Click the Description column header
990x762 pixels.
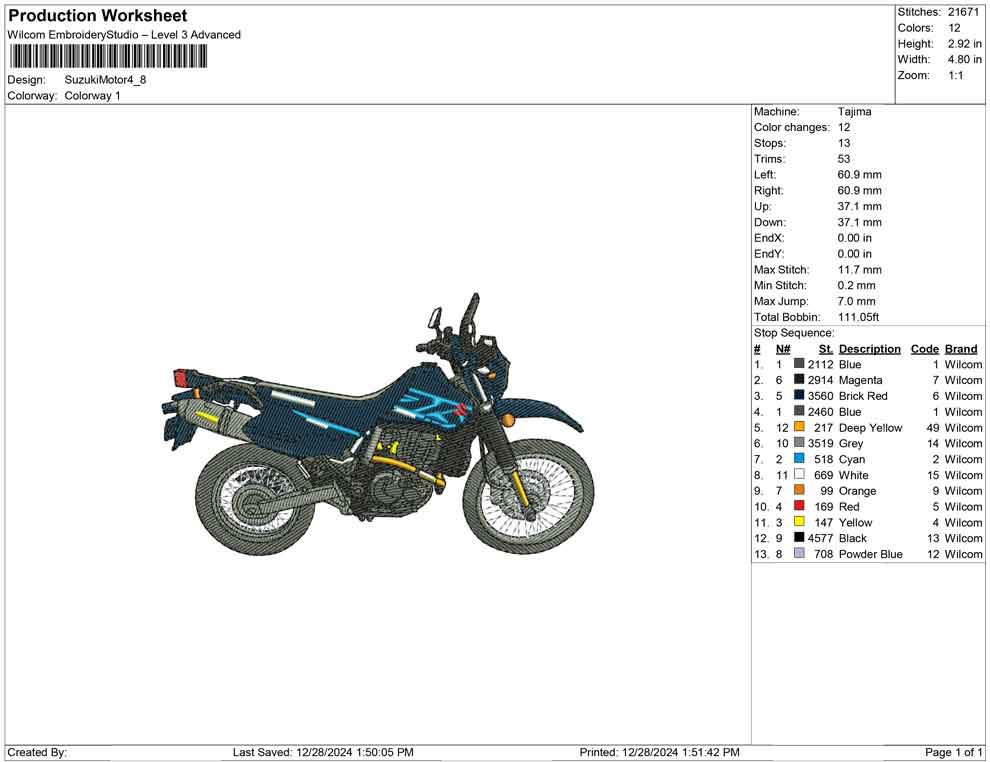(870, 348)
